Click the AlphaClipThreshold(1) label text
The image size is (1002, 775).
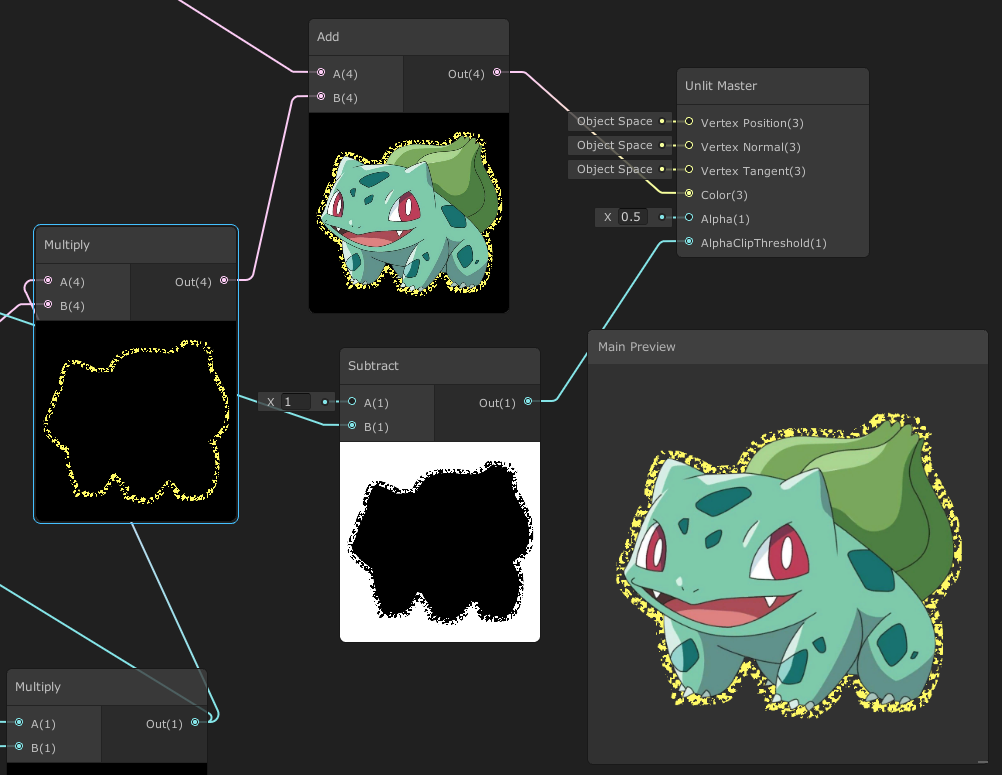point(764,243)
